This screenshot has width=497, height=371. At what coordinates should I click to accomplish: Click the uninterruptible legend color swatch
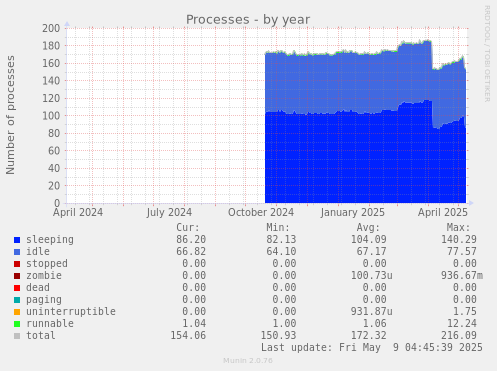(17, 312)
